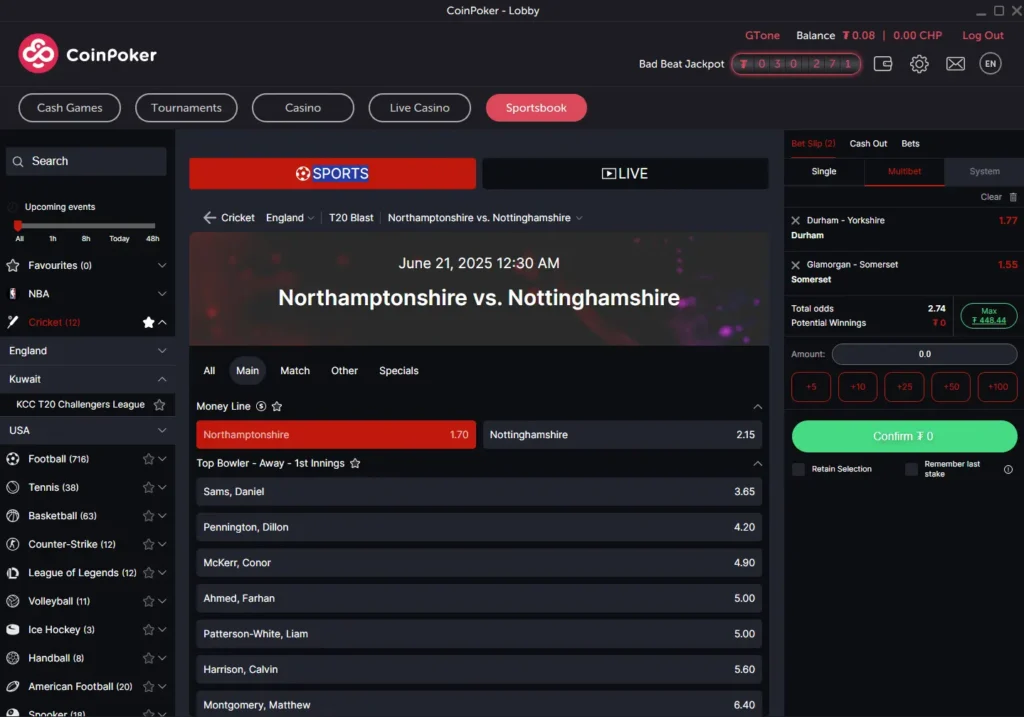Unfavourite Cricket using filled star

click(148, 322)
